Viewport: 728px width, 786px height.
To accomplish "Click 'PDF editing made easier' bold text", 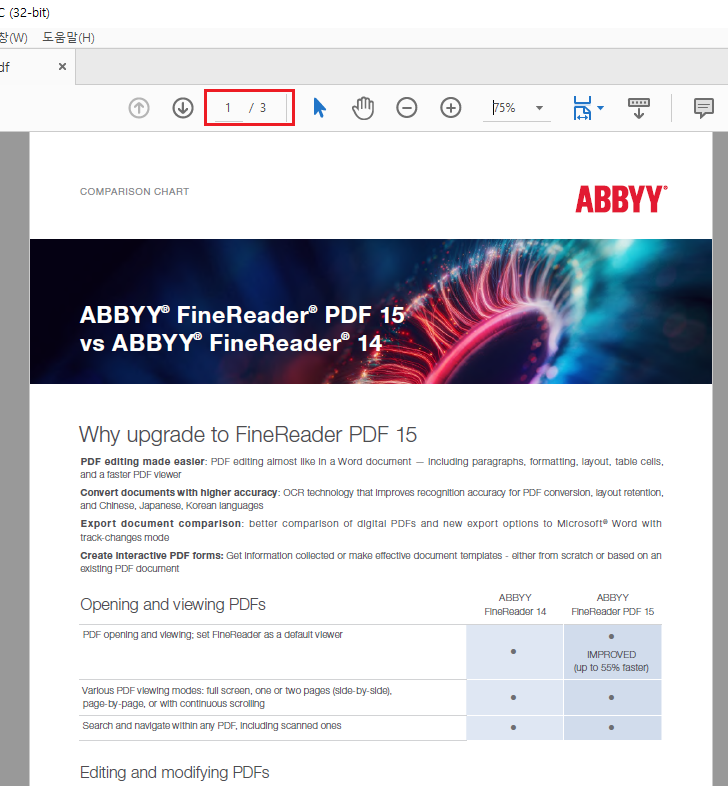I will tap(142, 462).
